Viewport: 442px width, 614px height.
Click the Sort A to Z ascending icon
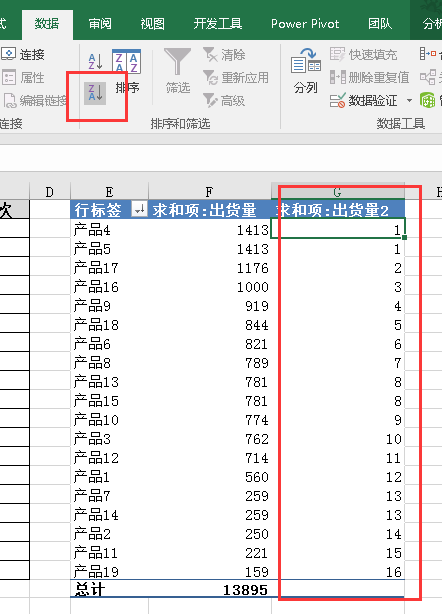click(95, 61)
